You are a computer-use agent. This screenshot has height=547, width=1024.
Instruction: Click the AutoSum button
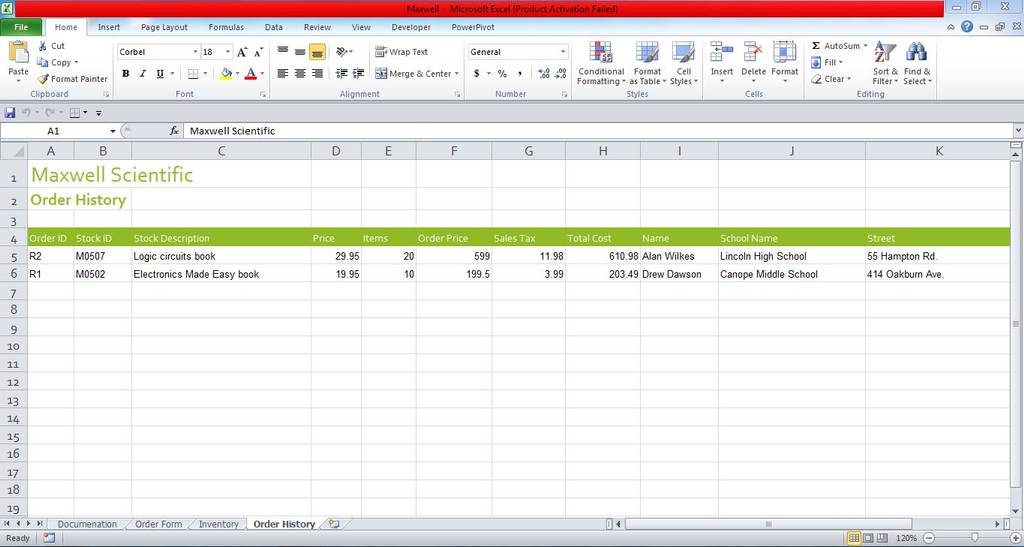point(835,46)
